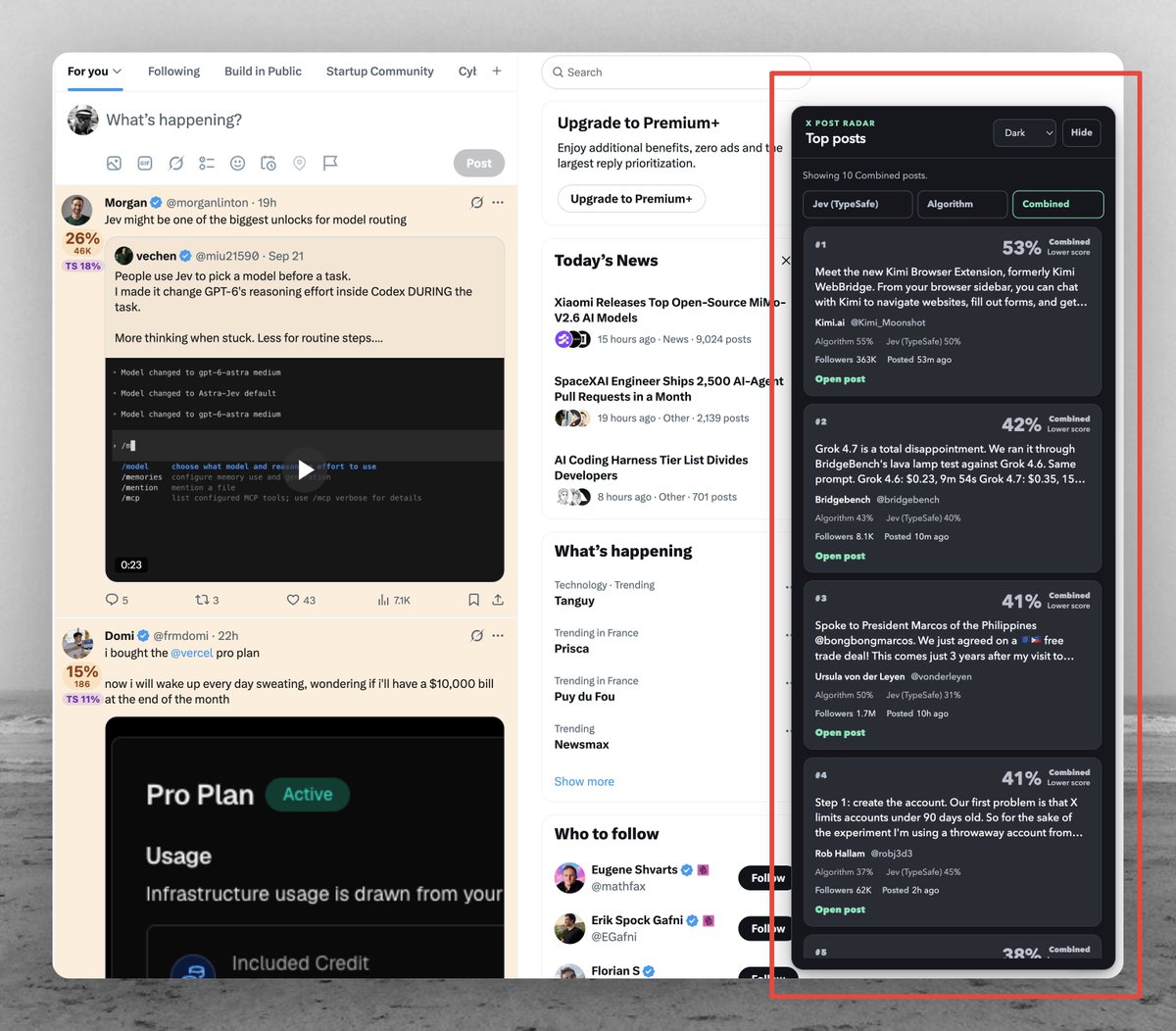Image resolution: width=1176 pixels, height=1031 pixels.
Task: Click the image upload icon in composer
Action: (x=114, y=164)
